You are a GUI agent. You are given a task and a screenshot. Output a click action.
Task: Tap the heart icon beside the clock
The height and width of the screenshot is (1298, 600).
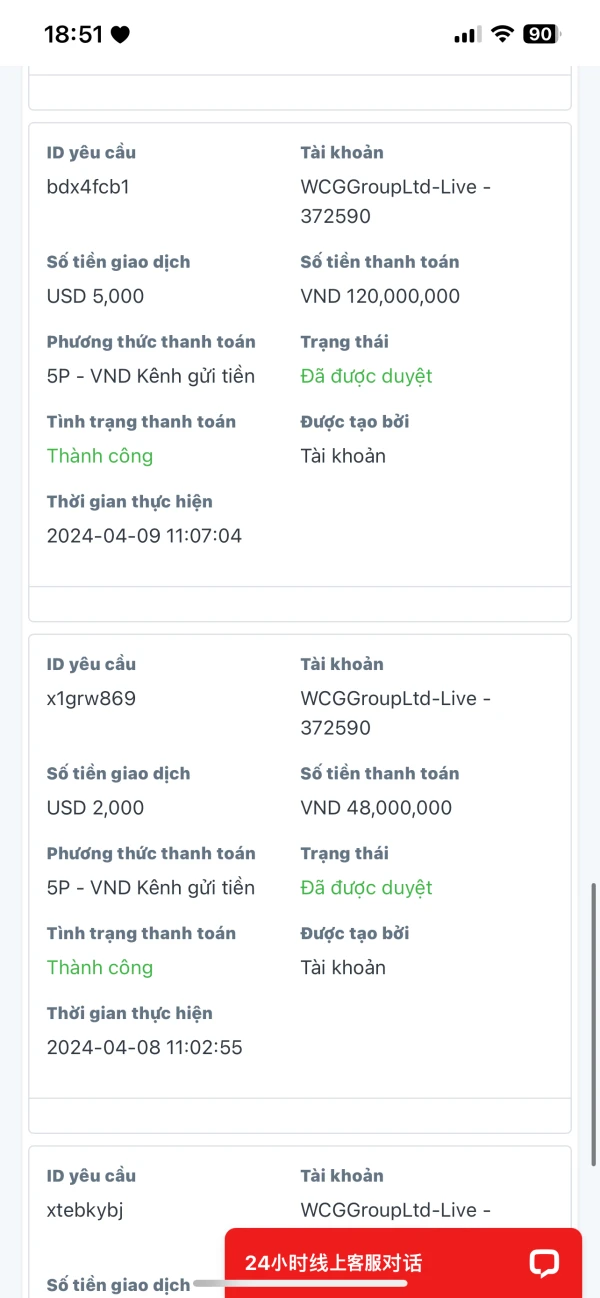(120, 35)
